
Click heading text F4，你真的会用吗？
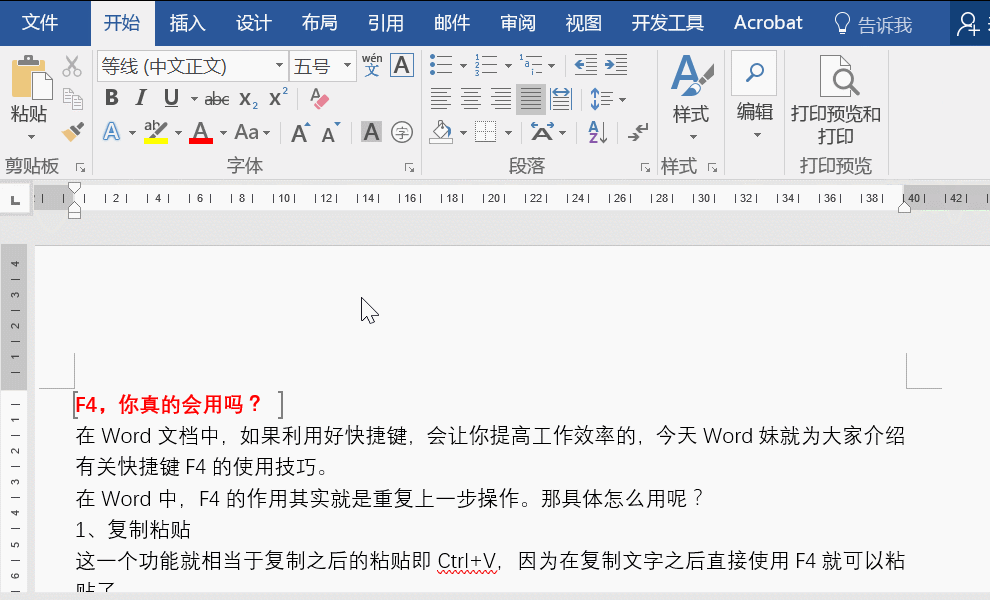point(168,404)
